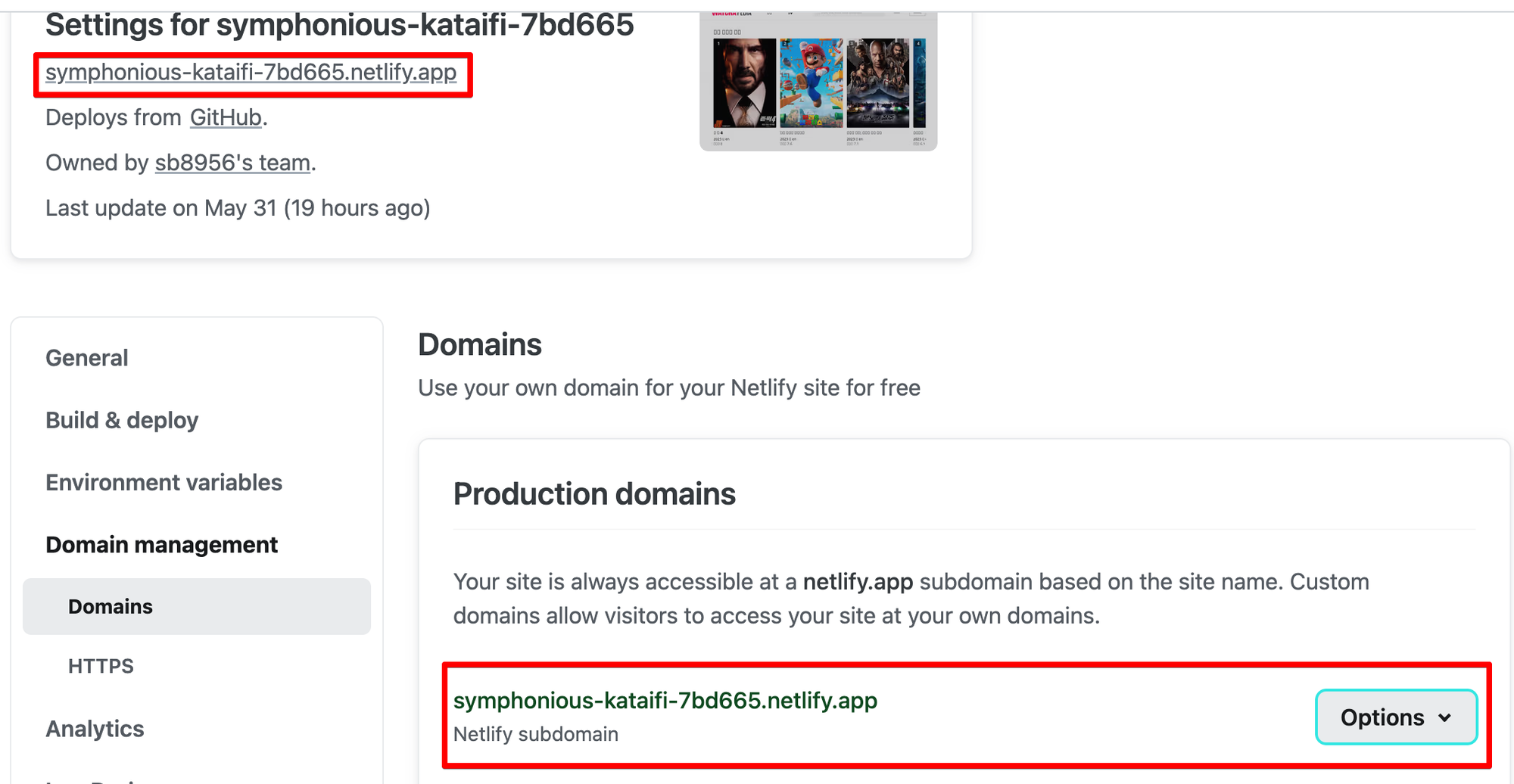Open sb8956's team owner link
This screenshot has width=1514, height=784.
[x=232, y=163]
